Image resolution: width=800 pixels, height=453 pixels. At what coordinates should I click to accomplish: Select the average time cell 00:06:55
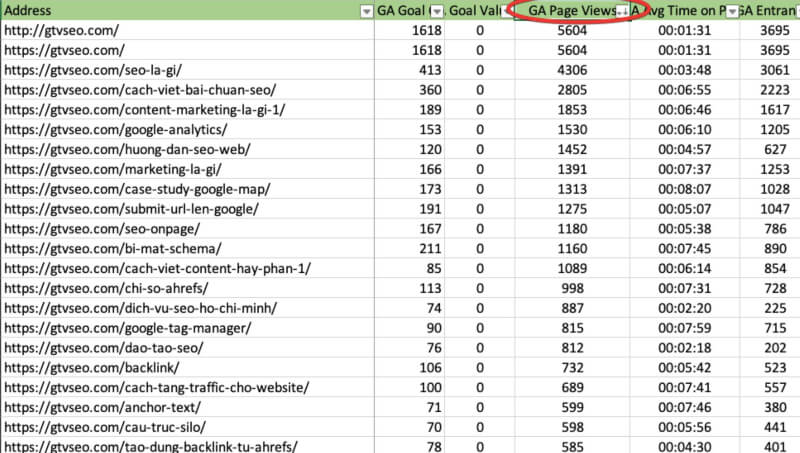click(685, 90)
